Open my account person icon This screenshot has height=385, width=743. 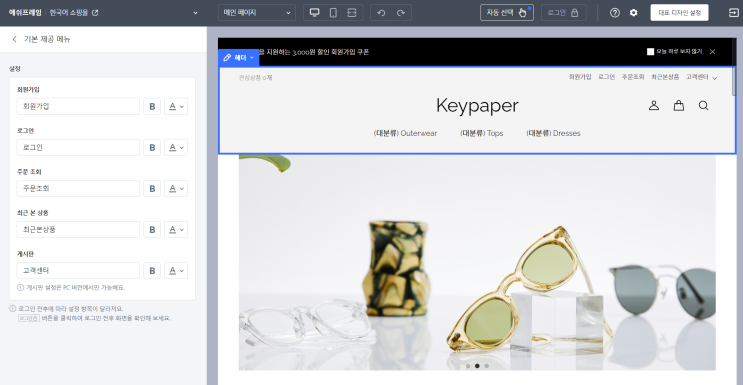[x=654, y=105]
